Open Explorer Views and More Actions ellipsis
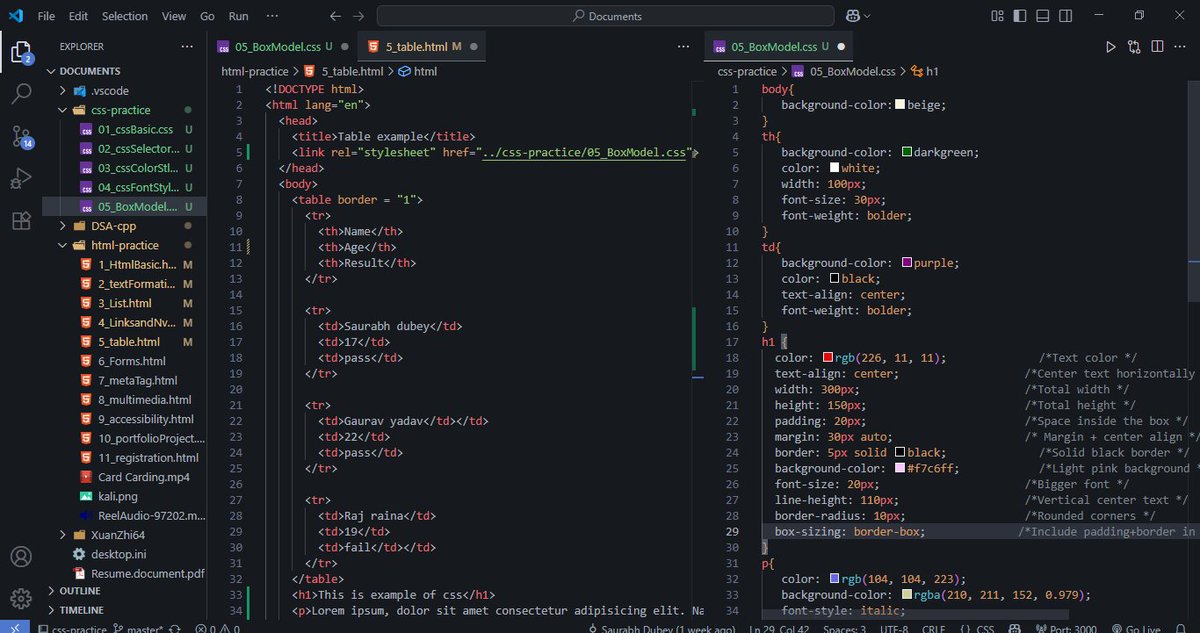Screen dimensions: 1200x633 [x=187, y=47]
